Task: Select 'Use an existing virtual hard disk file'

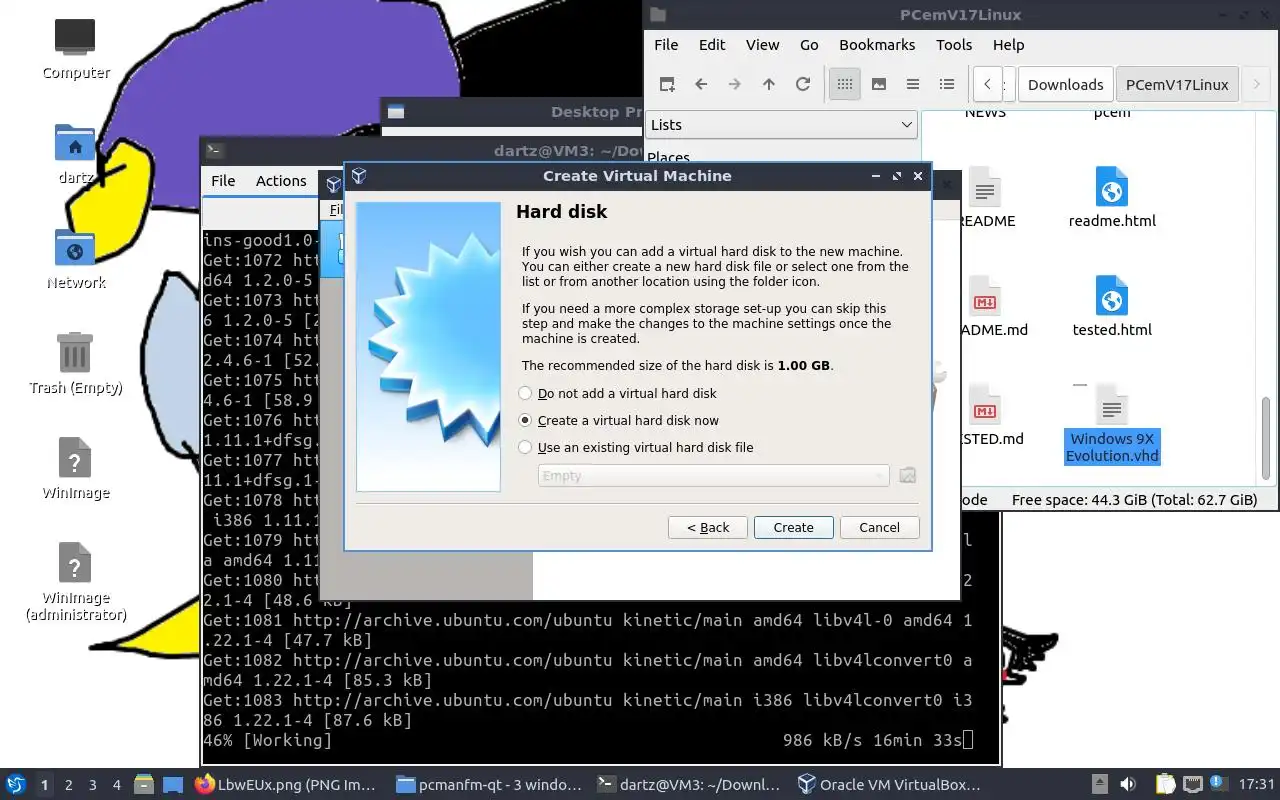Action: [636, 448]
